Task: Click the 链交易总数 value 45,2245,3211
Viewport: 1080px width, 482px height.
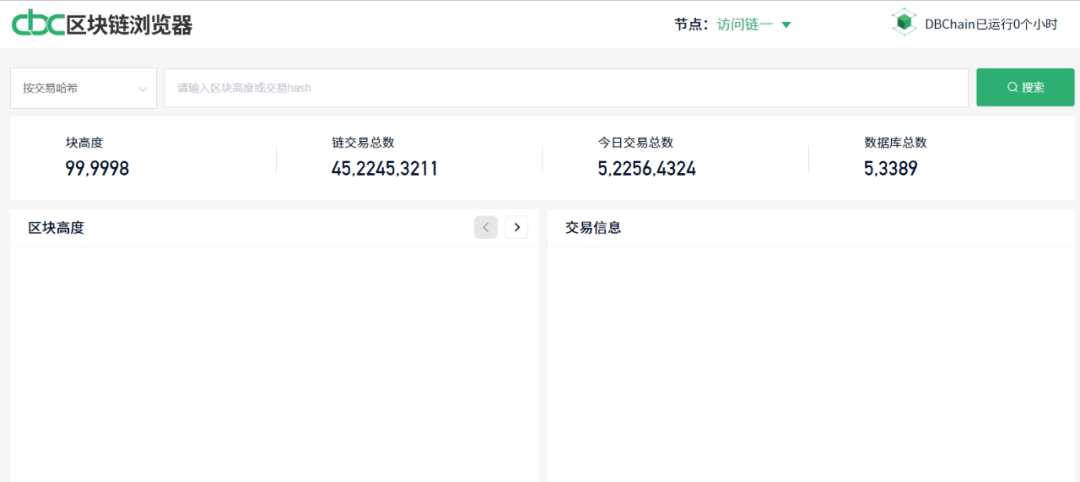Action: (x=384, y=169)
